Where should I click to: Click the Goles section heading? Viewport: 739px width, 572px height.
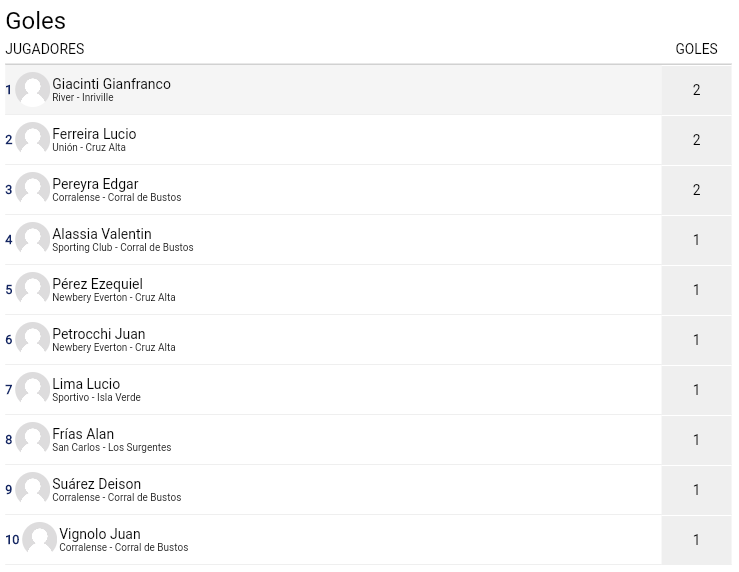[x=36, y=21]
